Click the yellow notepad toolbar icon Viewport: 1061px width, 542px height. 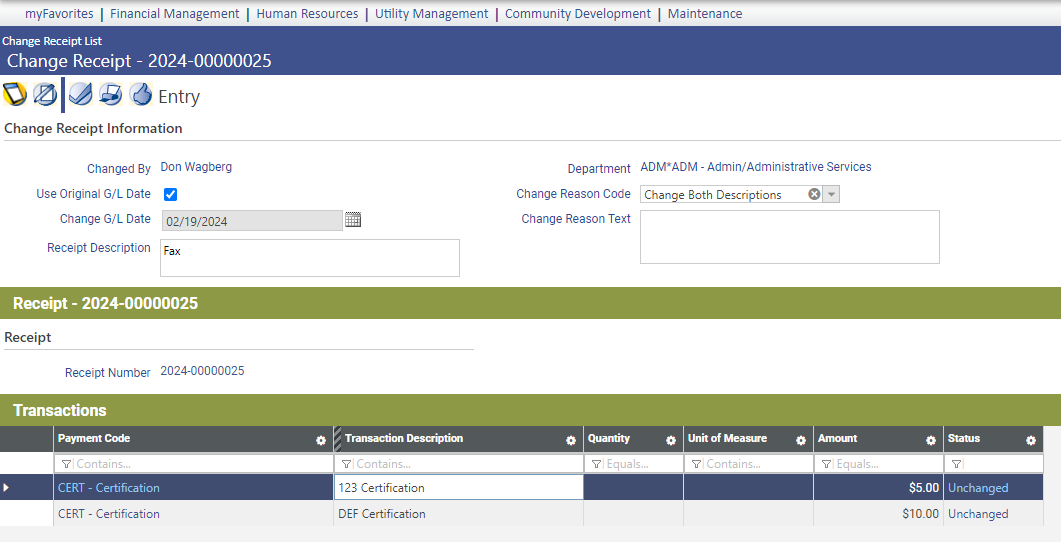coord(15,94)
